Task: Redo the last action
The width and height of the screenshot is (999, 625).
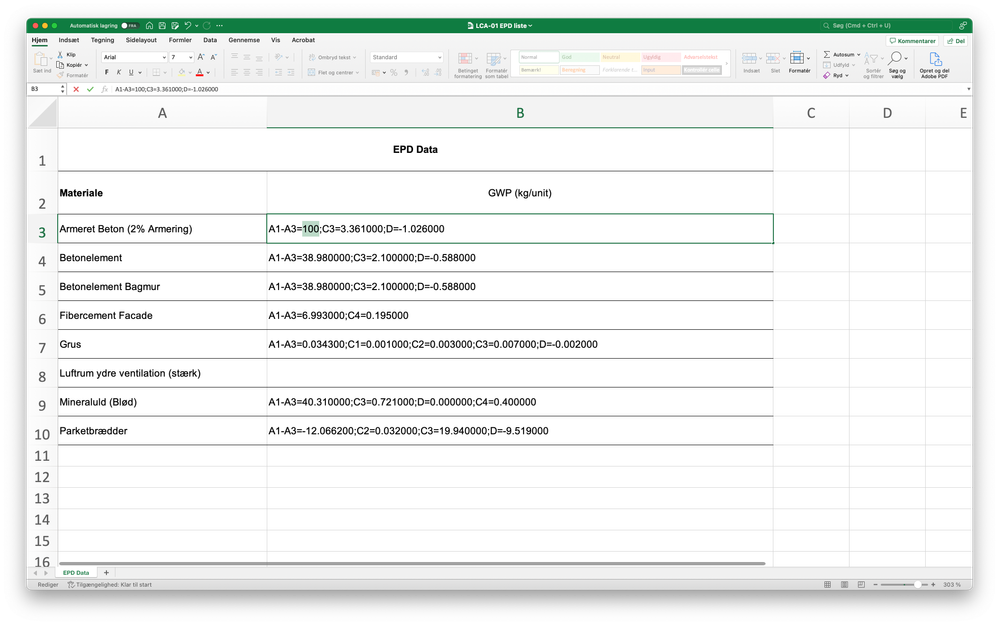Action: [206, 25]
